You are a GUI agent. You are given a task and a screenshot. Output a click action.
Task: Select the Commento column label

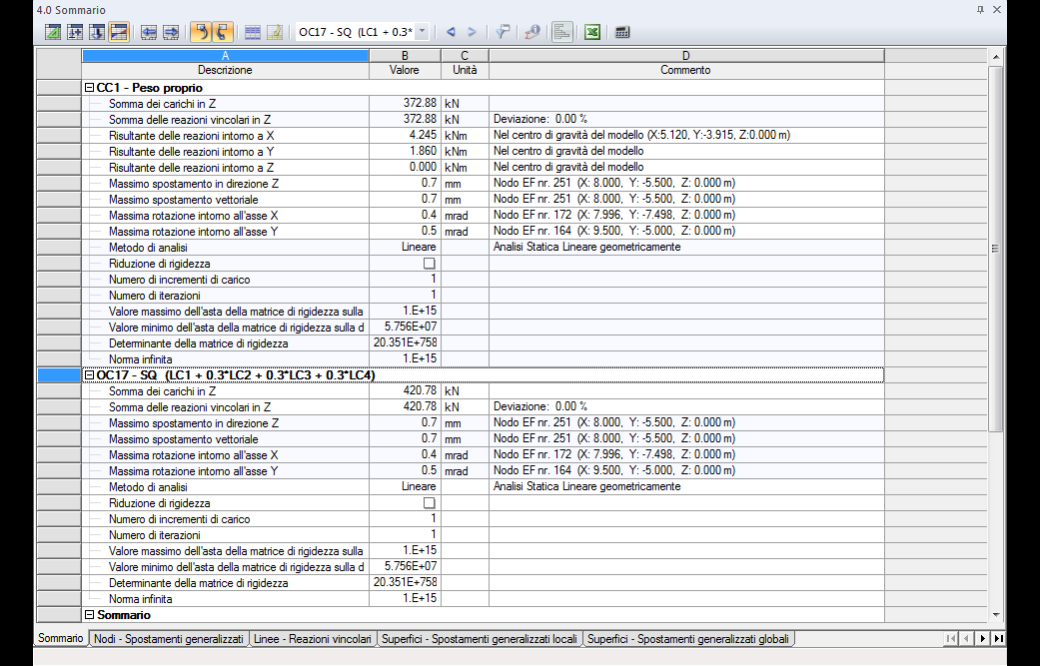point(685,70)
